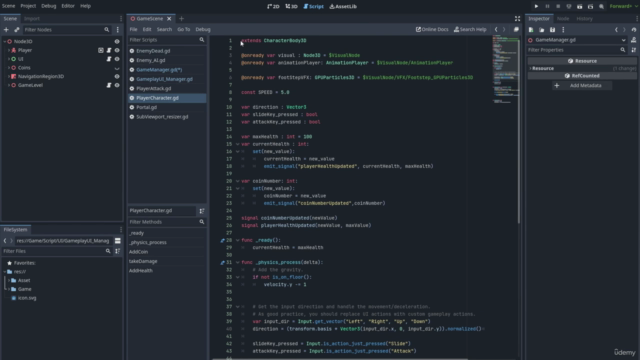Click Add Metadata button

(582, 86)
